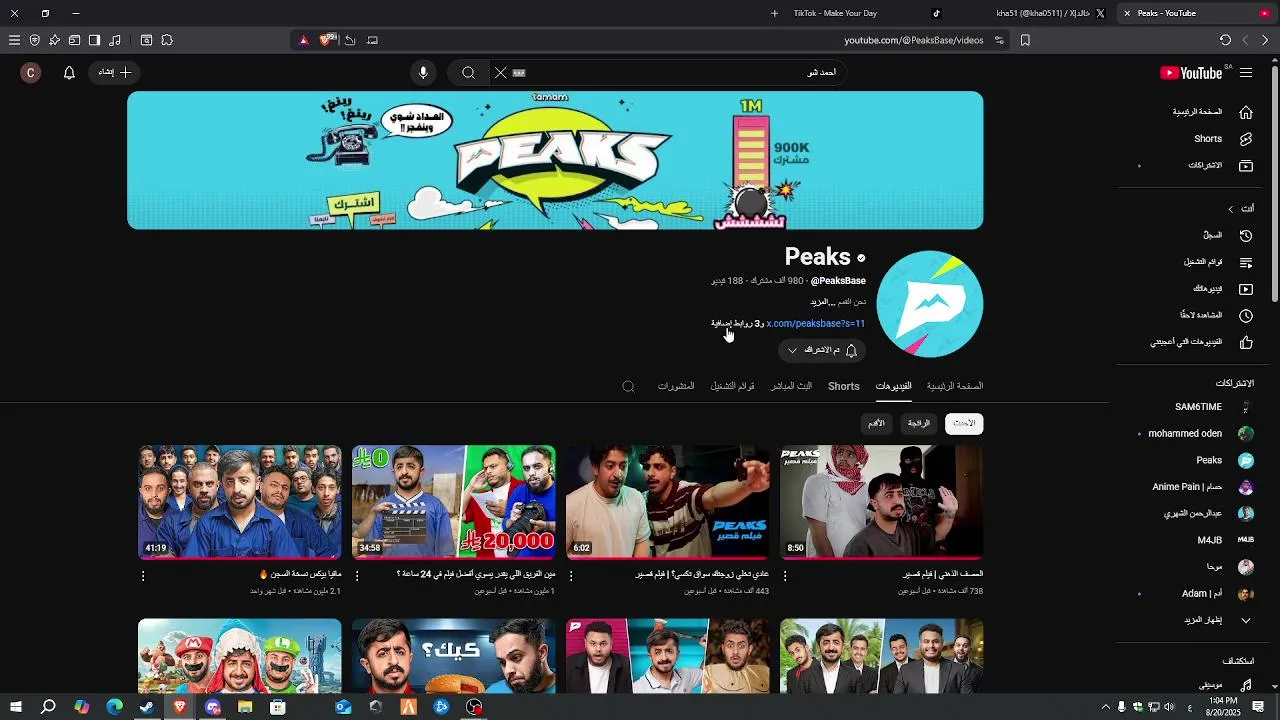Open File Explorer from the taskbar
The image size is (1280, 720).
(x=245, y=707)
